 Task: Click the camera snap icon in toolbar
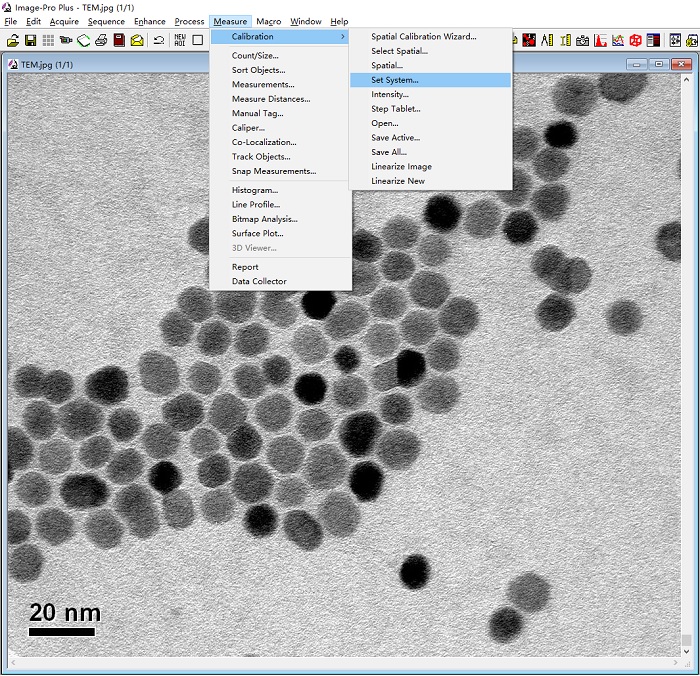point(582,40)
